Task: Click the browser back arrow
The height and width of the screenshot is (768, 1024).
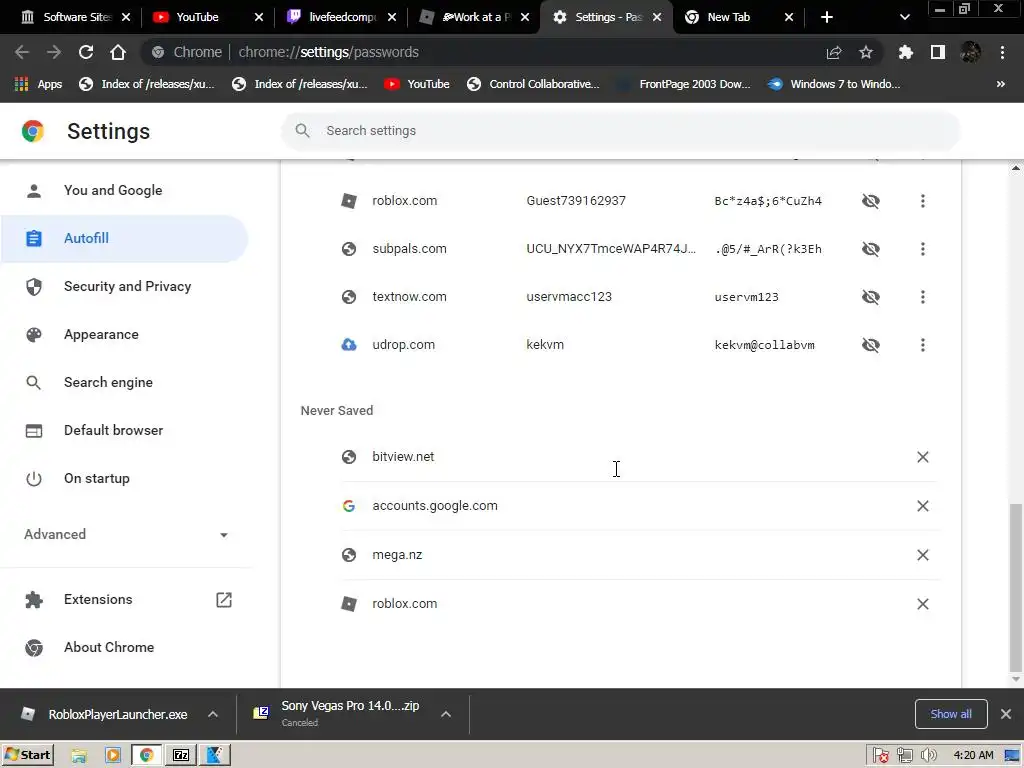Action: click(x=22, y=52)
